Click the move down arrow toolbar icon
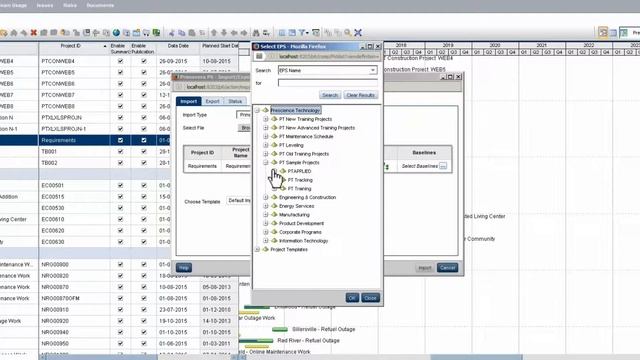The width and height of the screenshot is (640, 360). point(224,33)
